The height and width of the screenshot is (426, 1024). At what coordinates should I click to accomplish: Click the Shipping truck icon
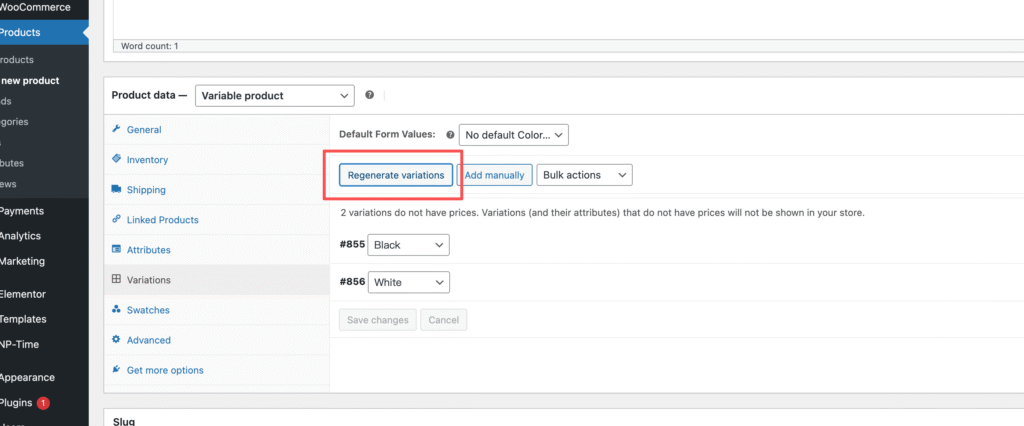pos(117,189)
